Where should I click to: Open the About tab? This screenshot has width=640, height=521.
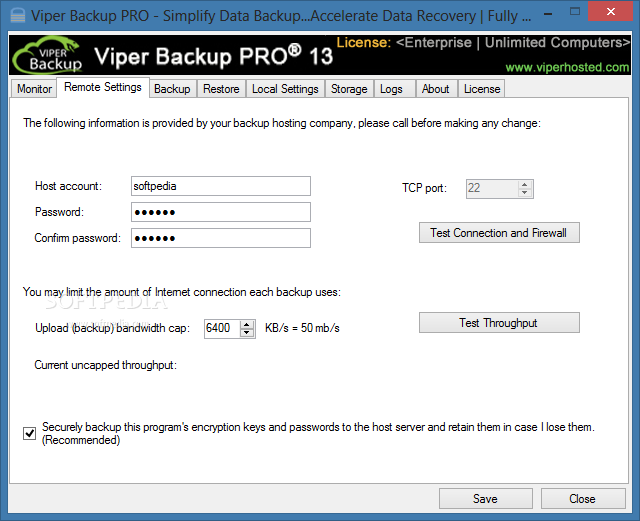coord(436,89)
